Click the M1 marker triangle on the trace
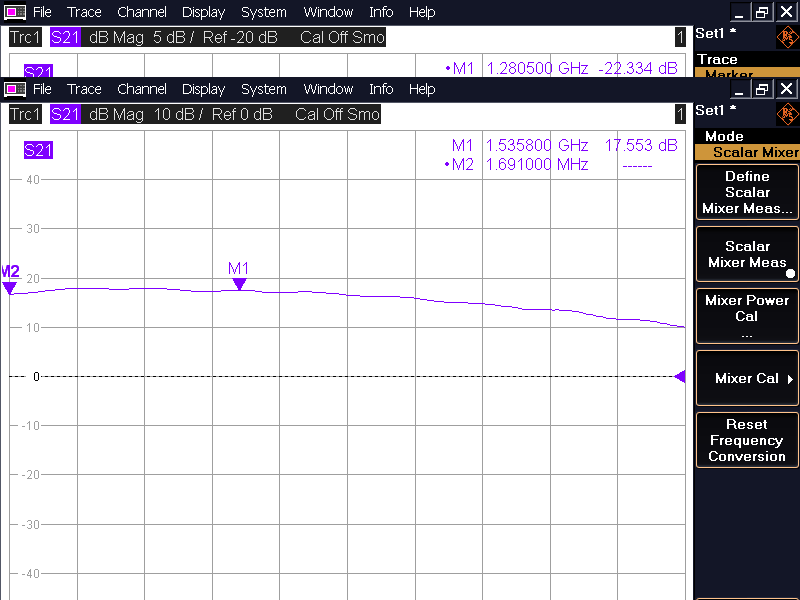800x600 pixels. click(239, 284)
